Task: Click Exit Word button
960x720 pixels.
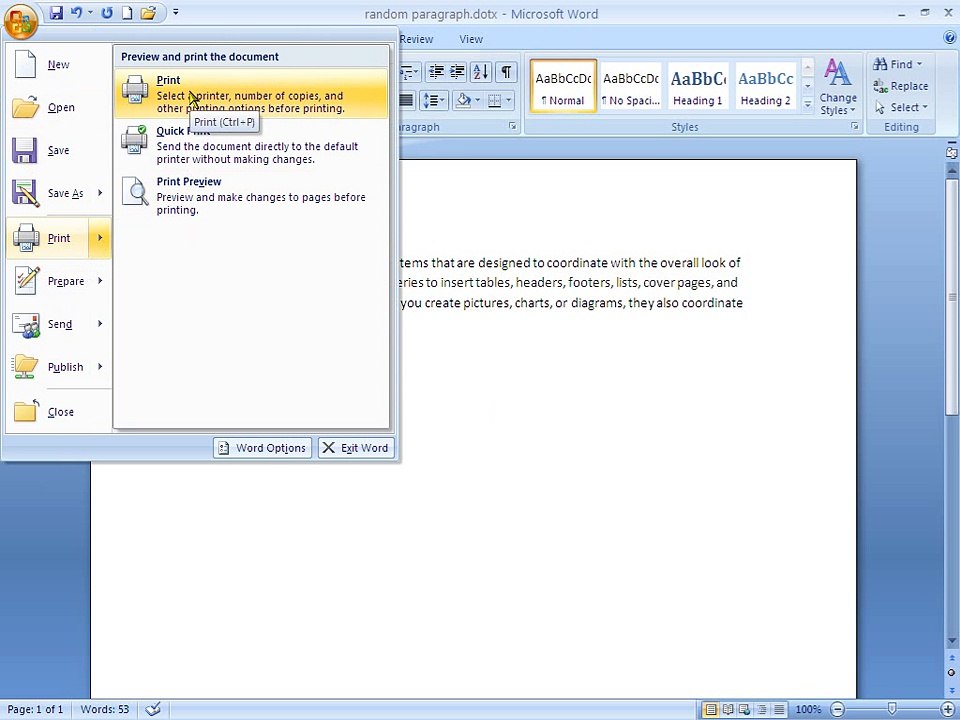Action: [x=356, y=448]
